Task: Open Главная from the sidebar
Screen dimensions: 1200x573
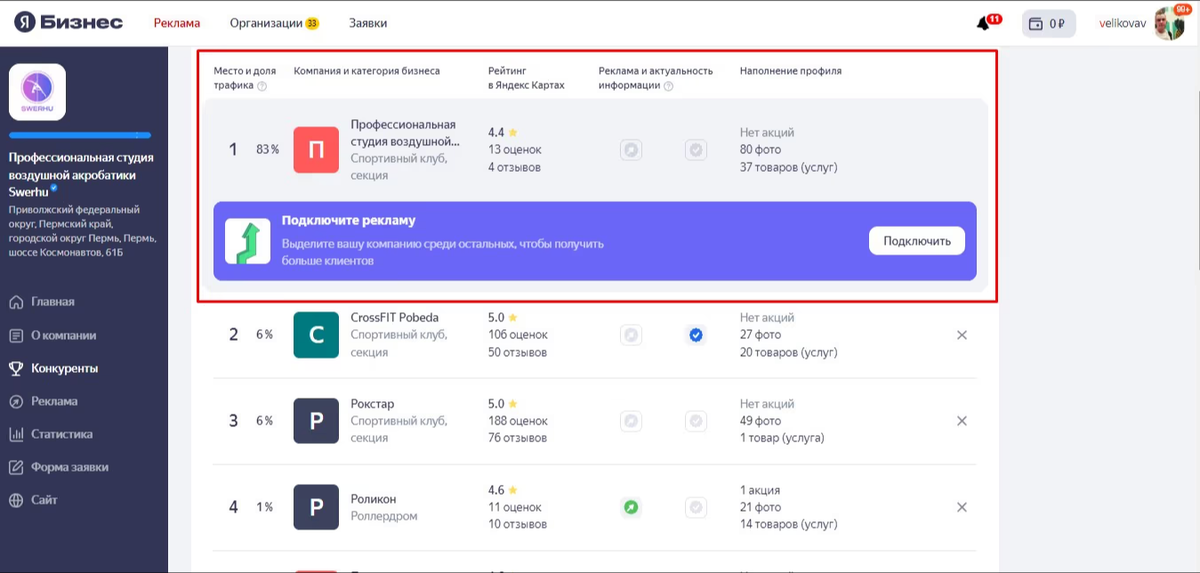Action: (x=52, y=302)
